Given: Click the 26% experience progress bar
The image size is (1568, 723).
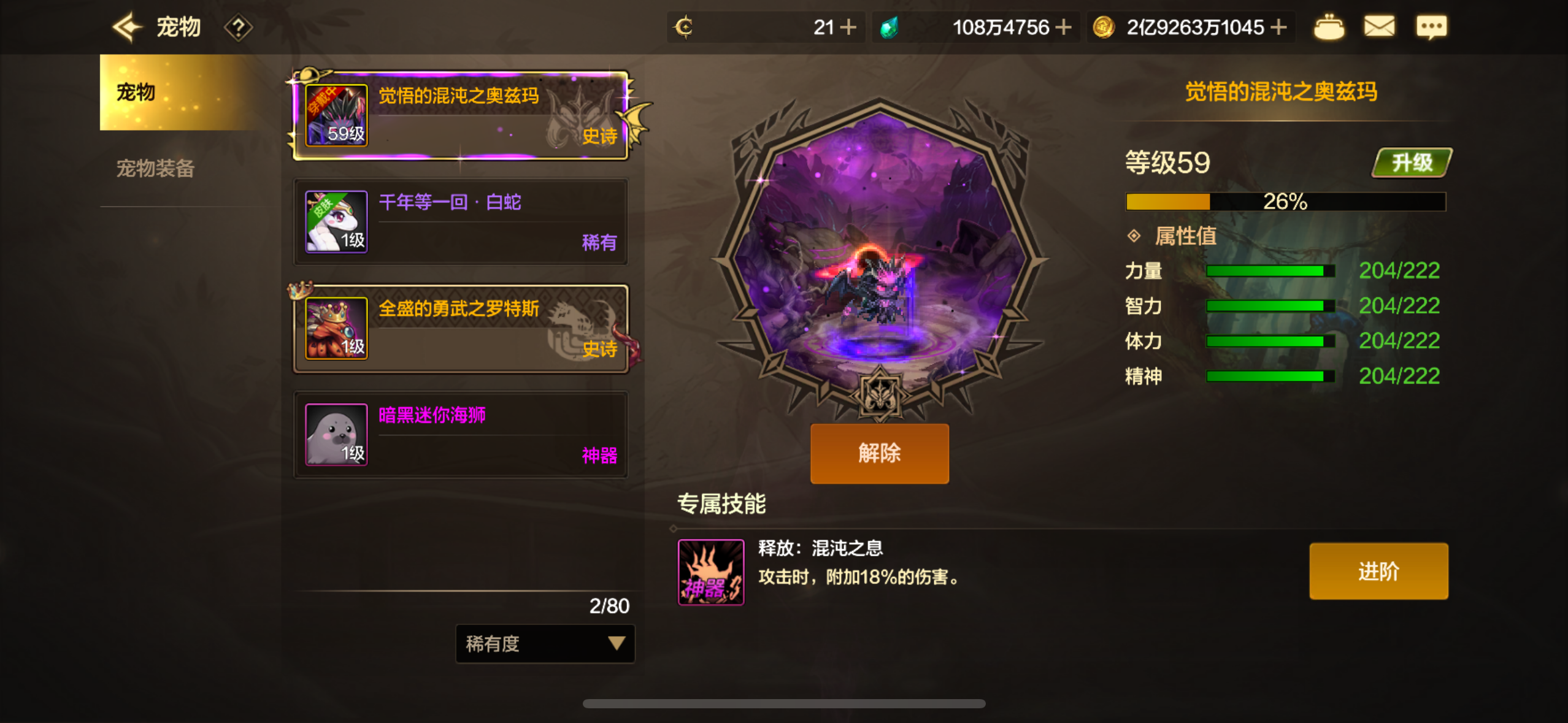Looking at the screenshot, I should [1285, 201].
